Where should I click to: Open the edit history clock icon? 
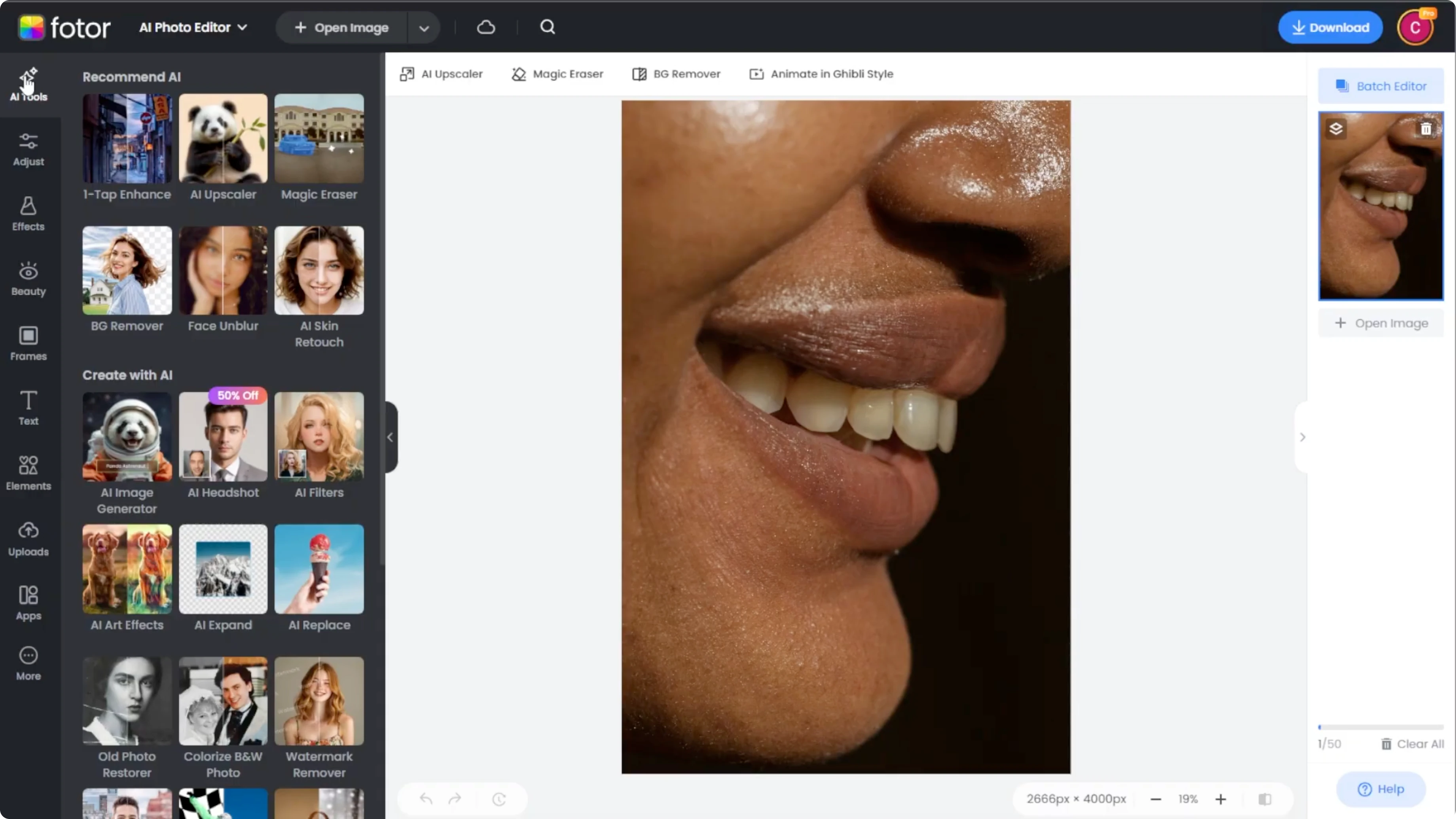point(499,799)
